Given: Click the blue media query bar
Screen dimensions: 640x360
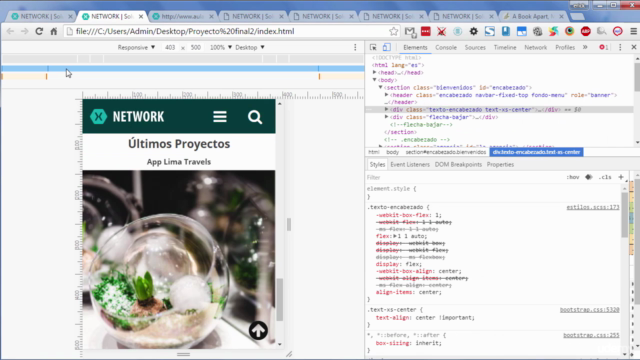Looking at the screenshot, I should [182, 69].
